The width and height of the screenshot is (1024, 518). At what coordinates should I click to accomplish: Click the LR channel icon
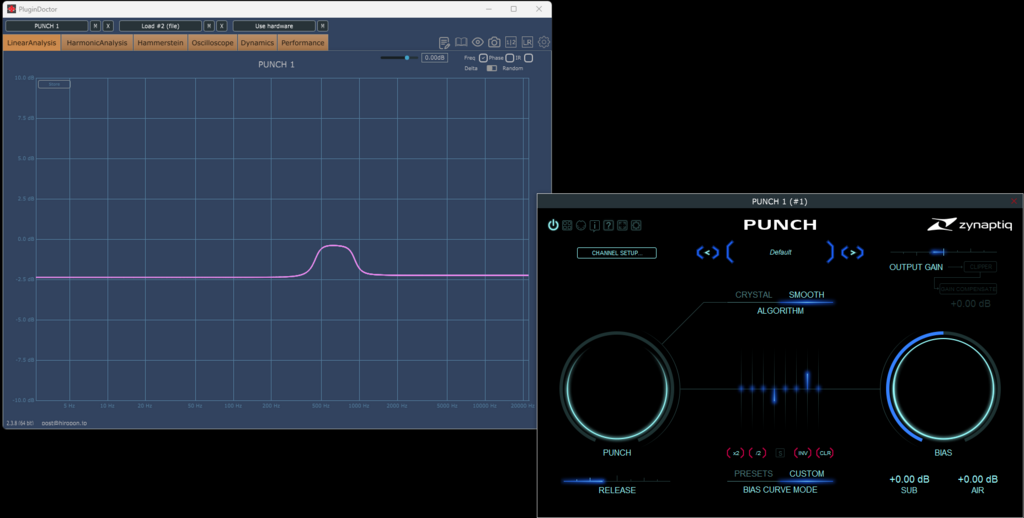pyautogui.click(x=527, y=42)
